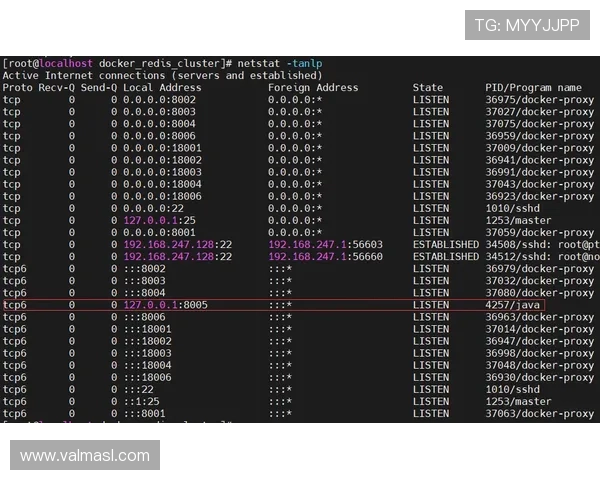Click the PID/Program name column header
This screenshot has height=480, width=600.
pyautogui.click(x=533, y=88)
